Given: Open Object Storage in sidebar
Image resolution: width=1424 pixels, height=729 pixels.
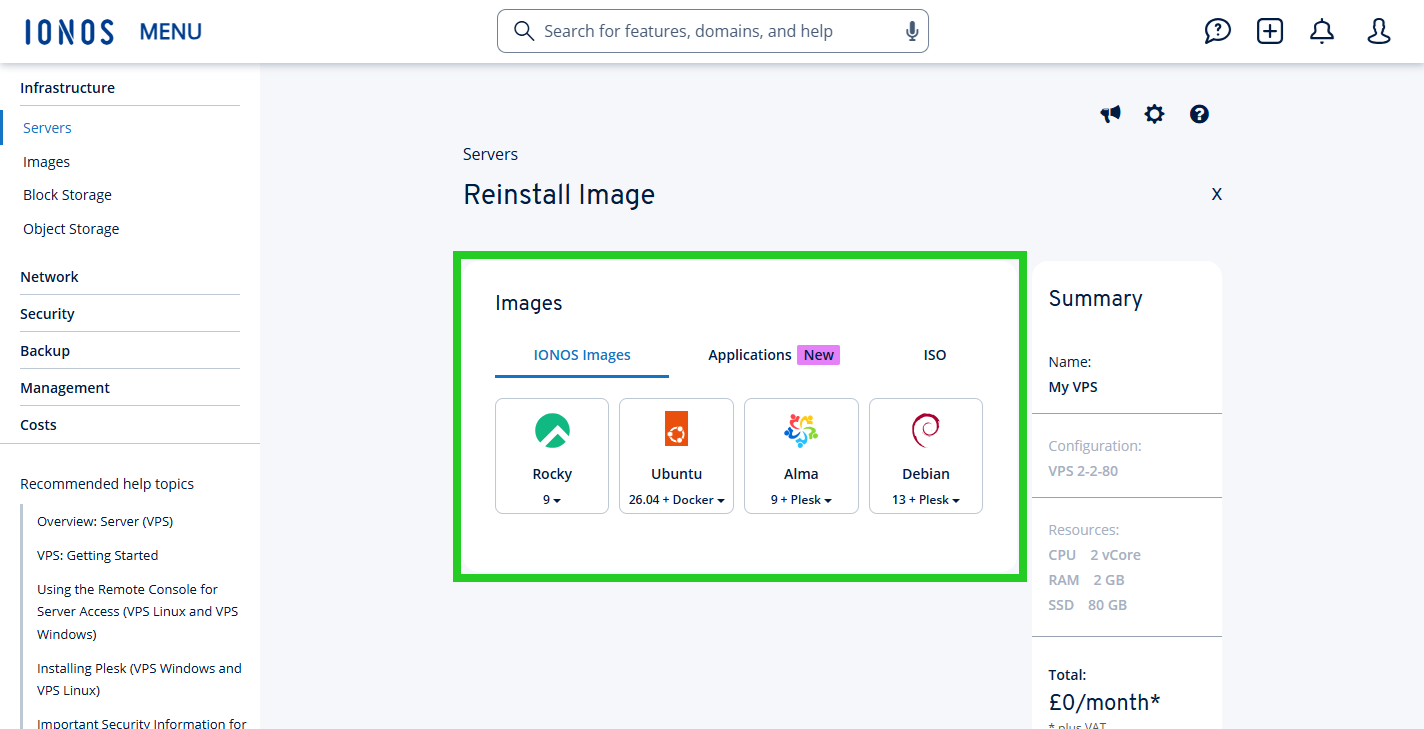Looking at the screenshot, I should coord(71,229).
